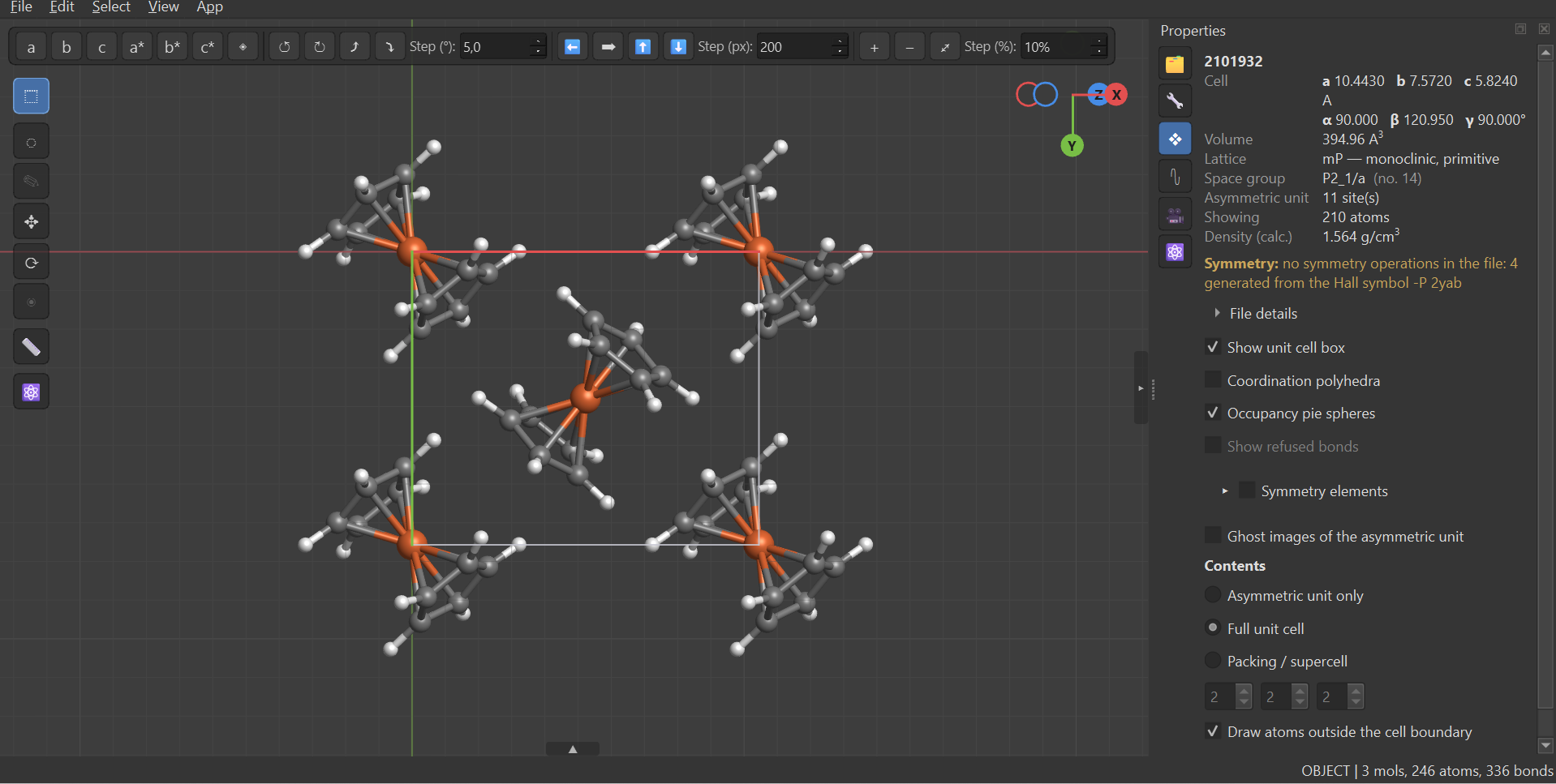Enable Symmetry elements checkbox
The width and height of the screenshot is (1556, 784).
1247,491
